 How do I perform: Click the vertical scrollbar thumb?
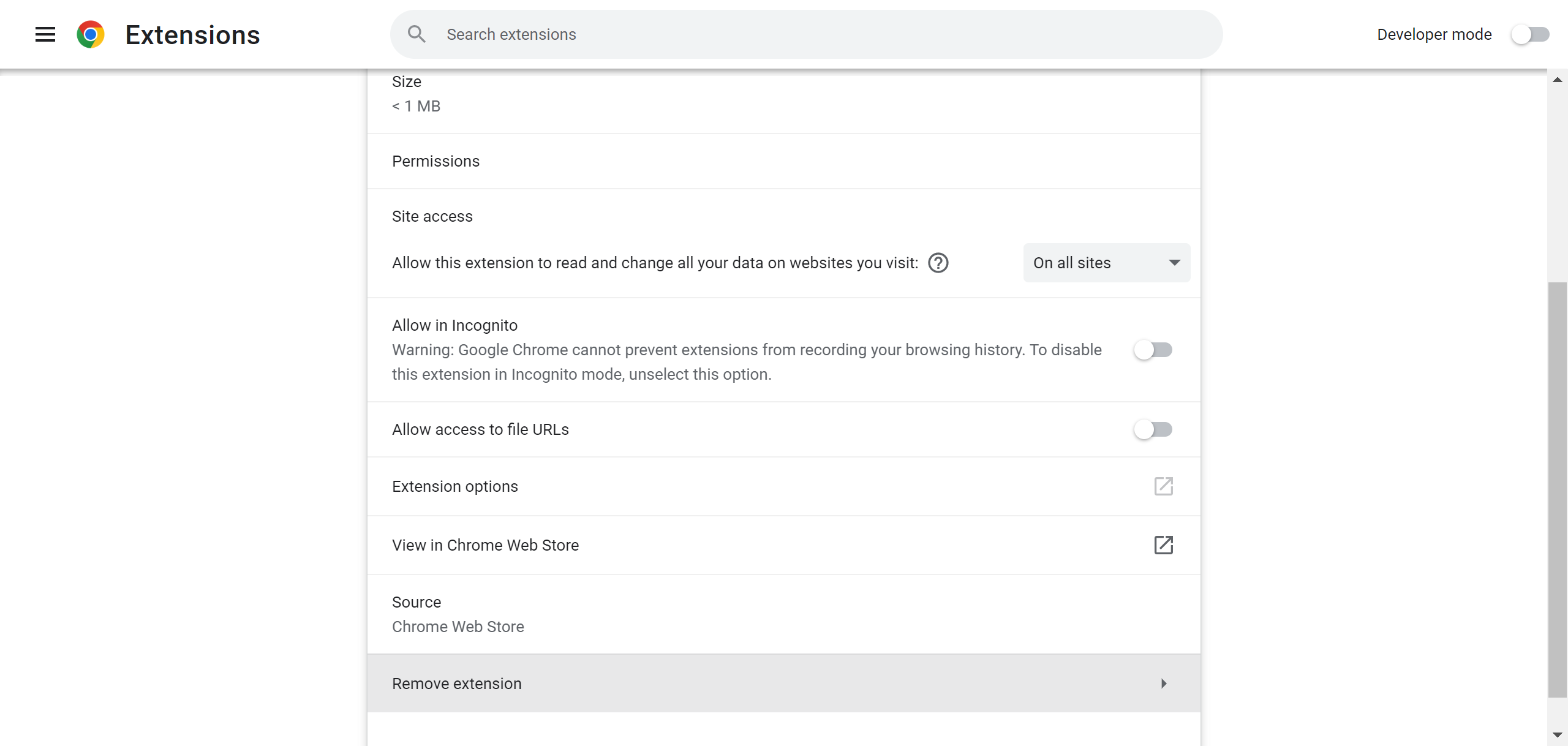tap(1558, 490)
